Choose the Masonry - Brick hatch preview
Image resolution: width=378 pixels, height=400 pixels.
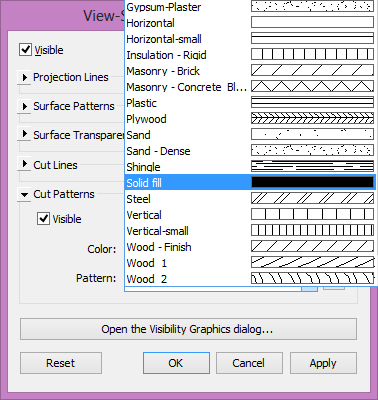[x=312, y=70]
